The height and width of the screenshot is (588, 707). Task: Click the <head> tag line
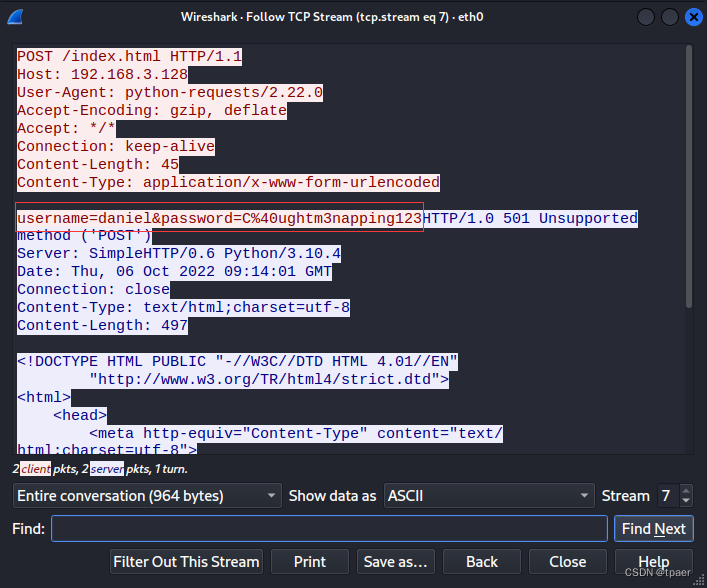tap(80, 416)
